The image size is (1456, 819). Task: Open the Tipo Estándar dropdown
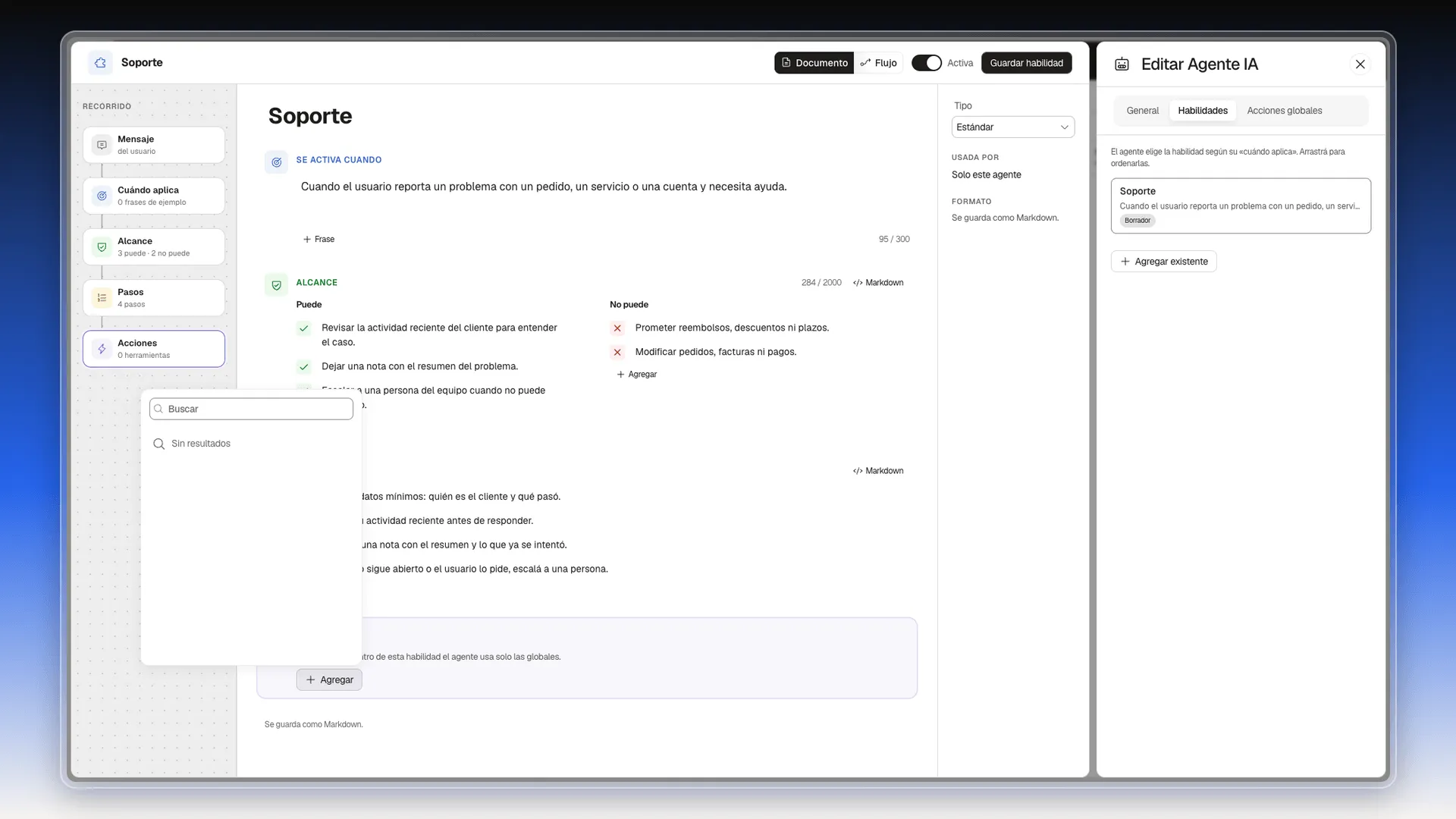1012,127
